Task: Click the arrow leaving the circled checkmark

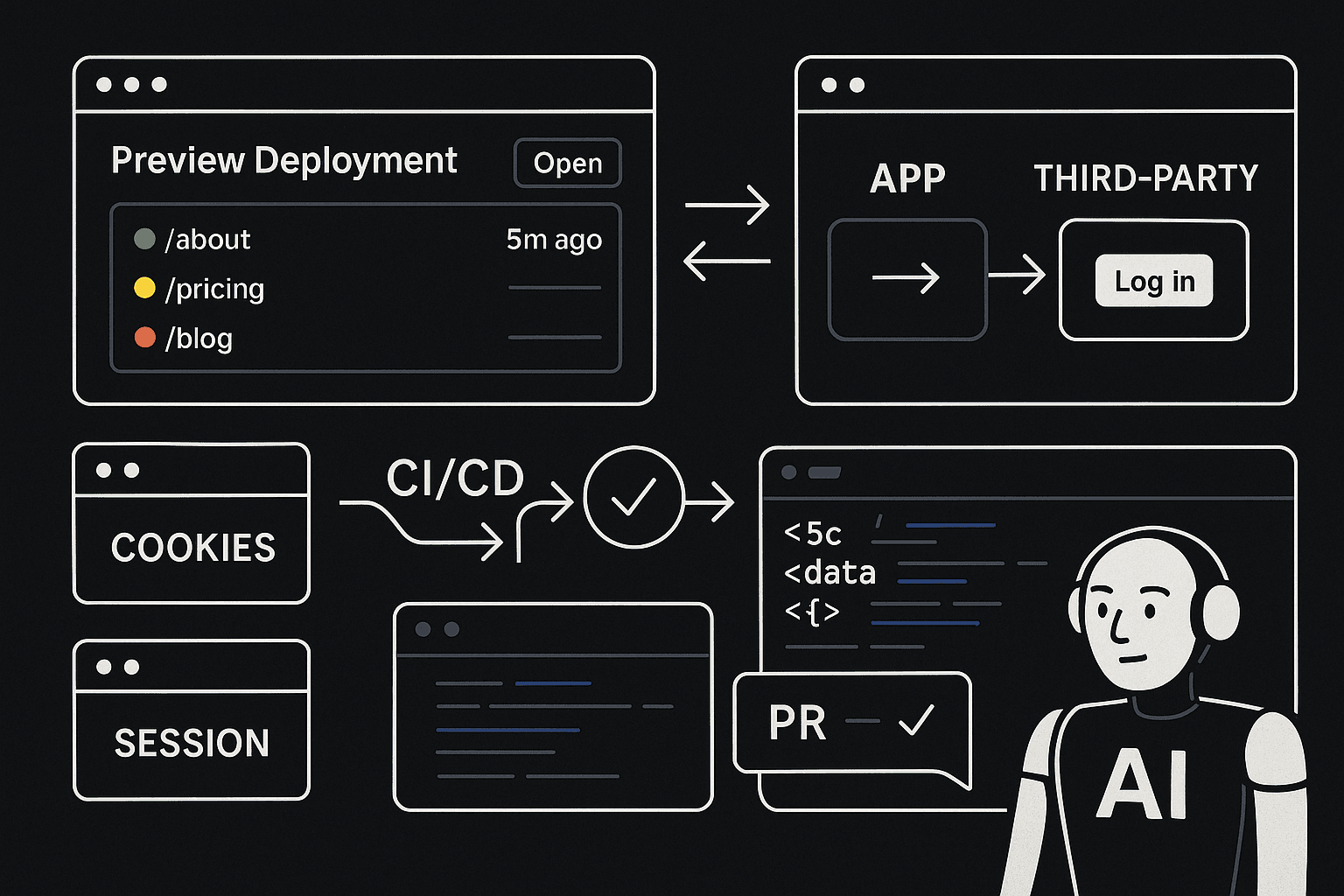Action: (x=710, y=502)
